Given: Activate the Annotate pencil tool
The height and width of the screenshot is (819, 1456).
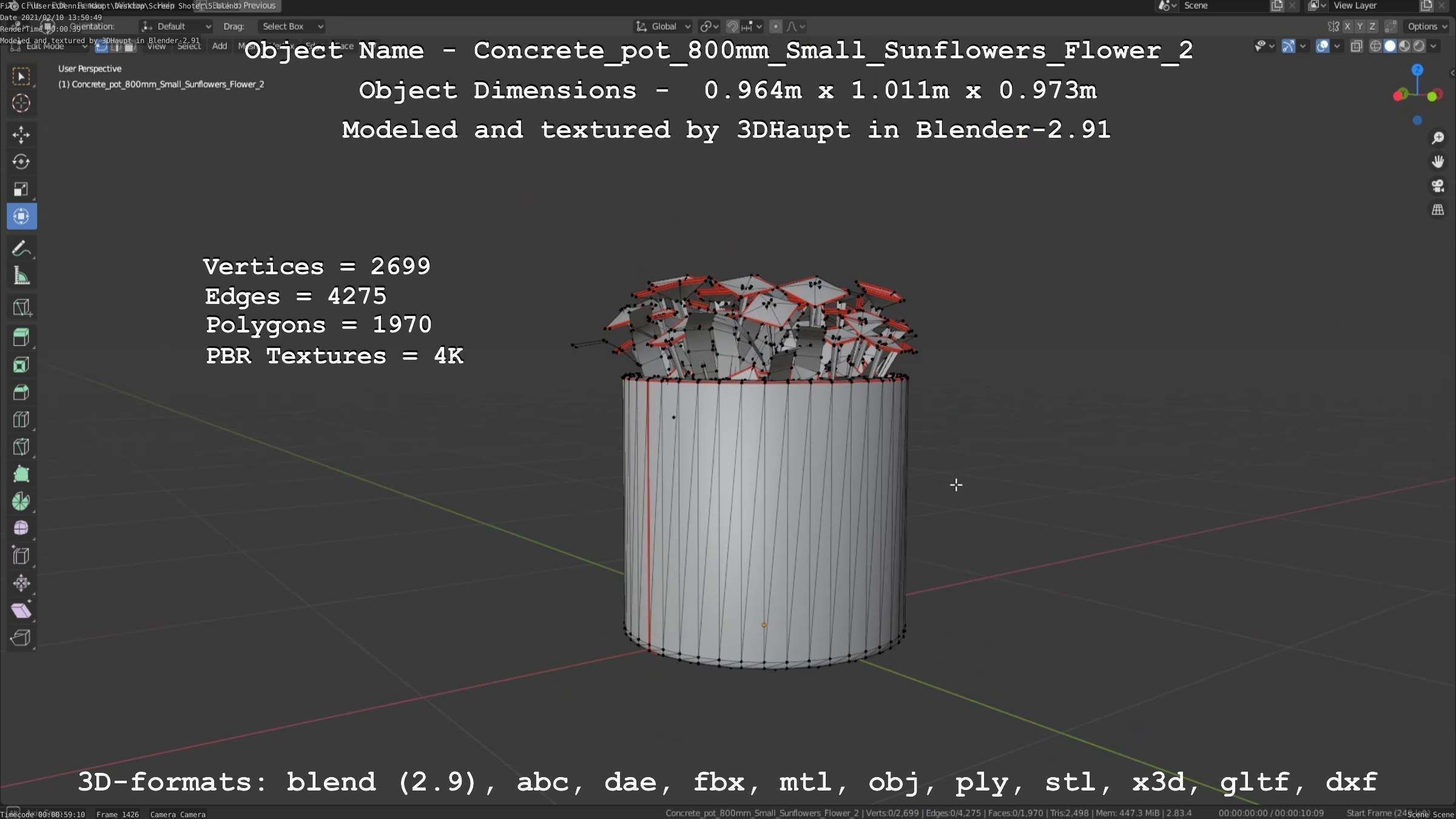Looking at the screenshot, I should (21, 248).
